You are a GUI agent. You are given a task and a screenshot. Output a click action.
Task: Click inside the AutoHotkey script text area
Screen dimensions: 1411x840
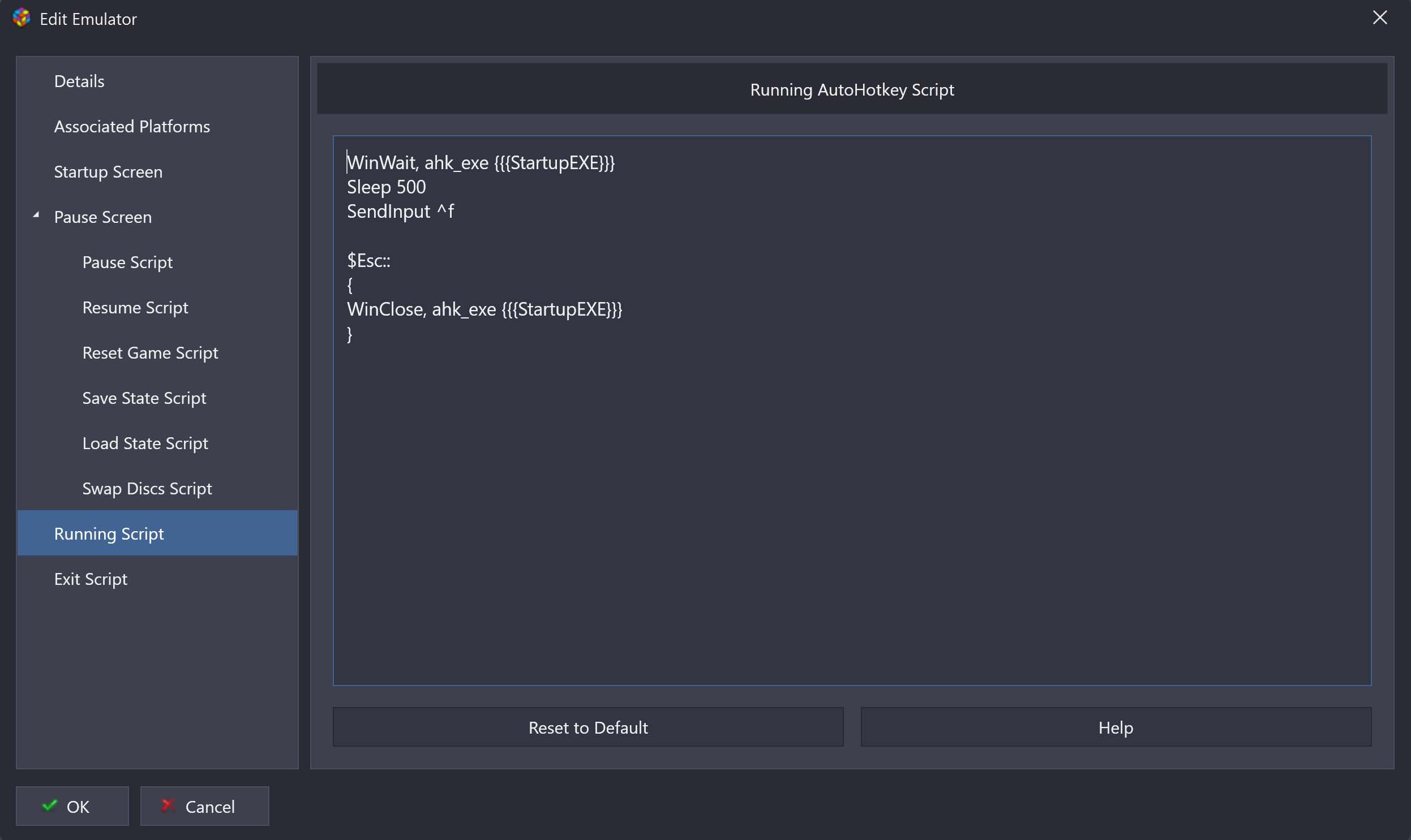pyautogui.click(x=852, y=410)
